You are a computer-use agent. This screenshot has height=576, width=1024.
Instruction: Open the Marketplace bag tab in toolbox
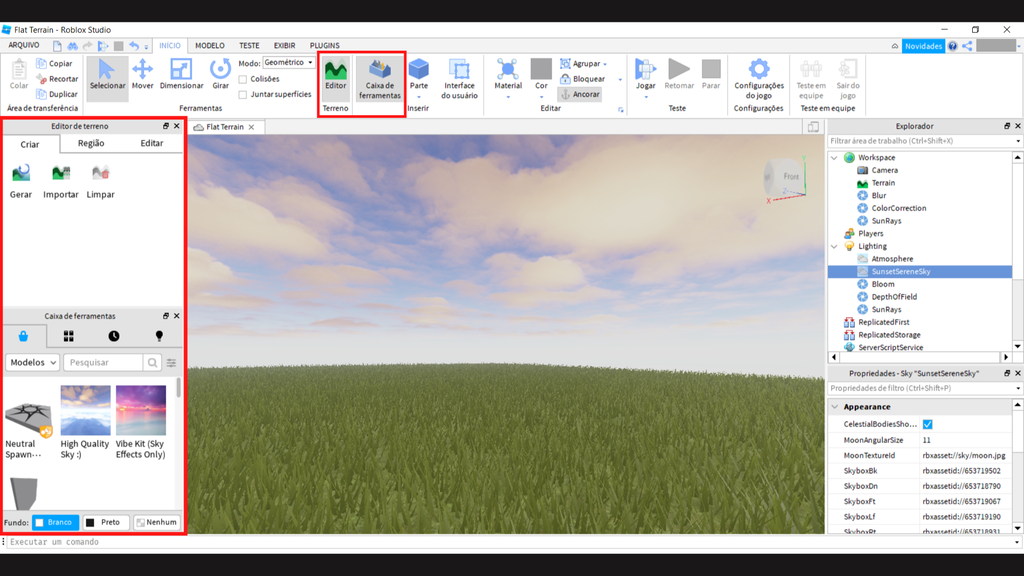coord(24,336)
